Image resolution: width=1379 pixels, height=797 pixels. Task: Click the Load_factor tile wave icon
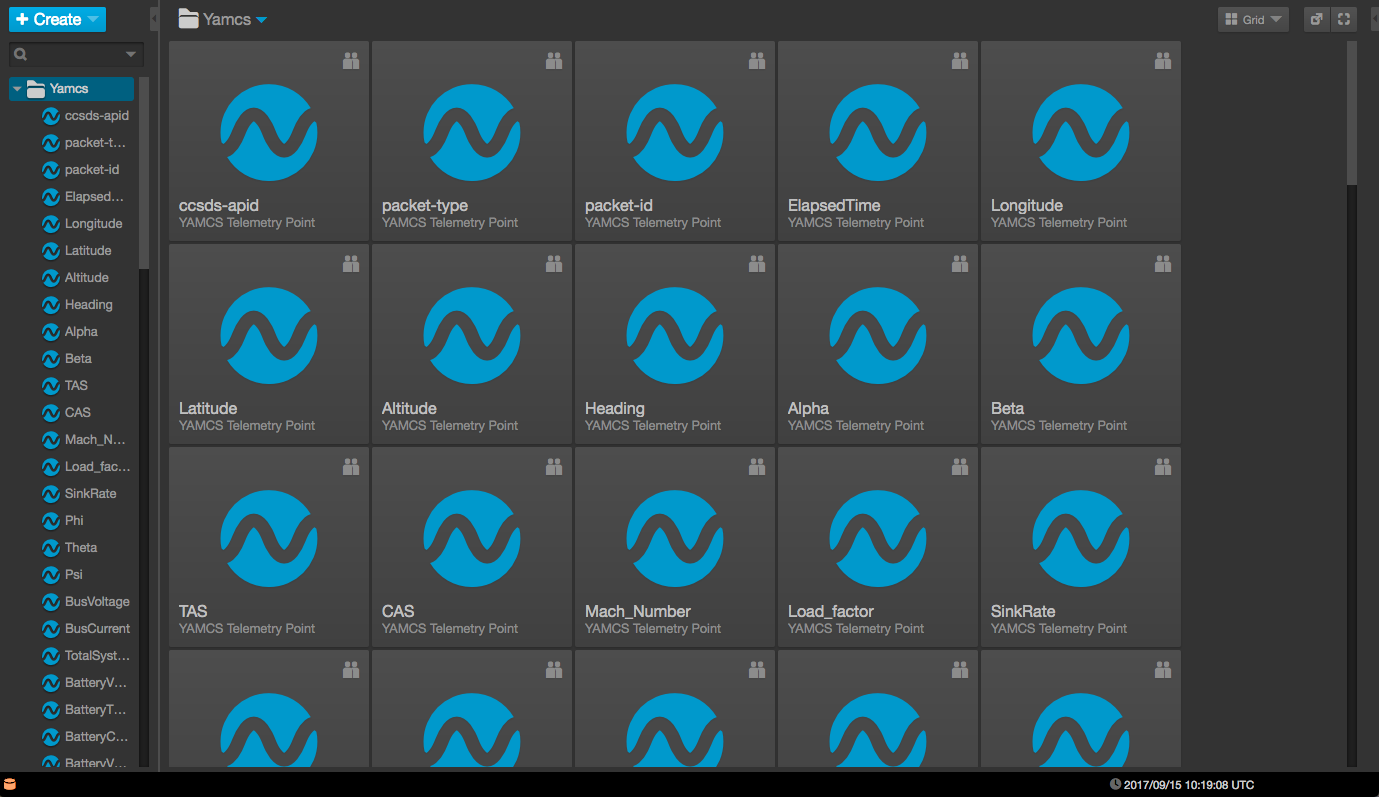point(878,539)
